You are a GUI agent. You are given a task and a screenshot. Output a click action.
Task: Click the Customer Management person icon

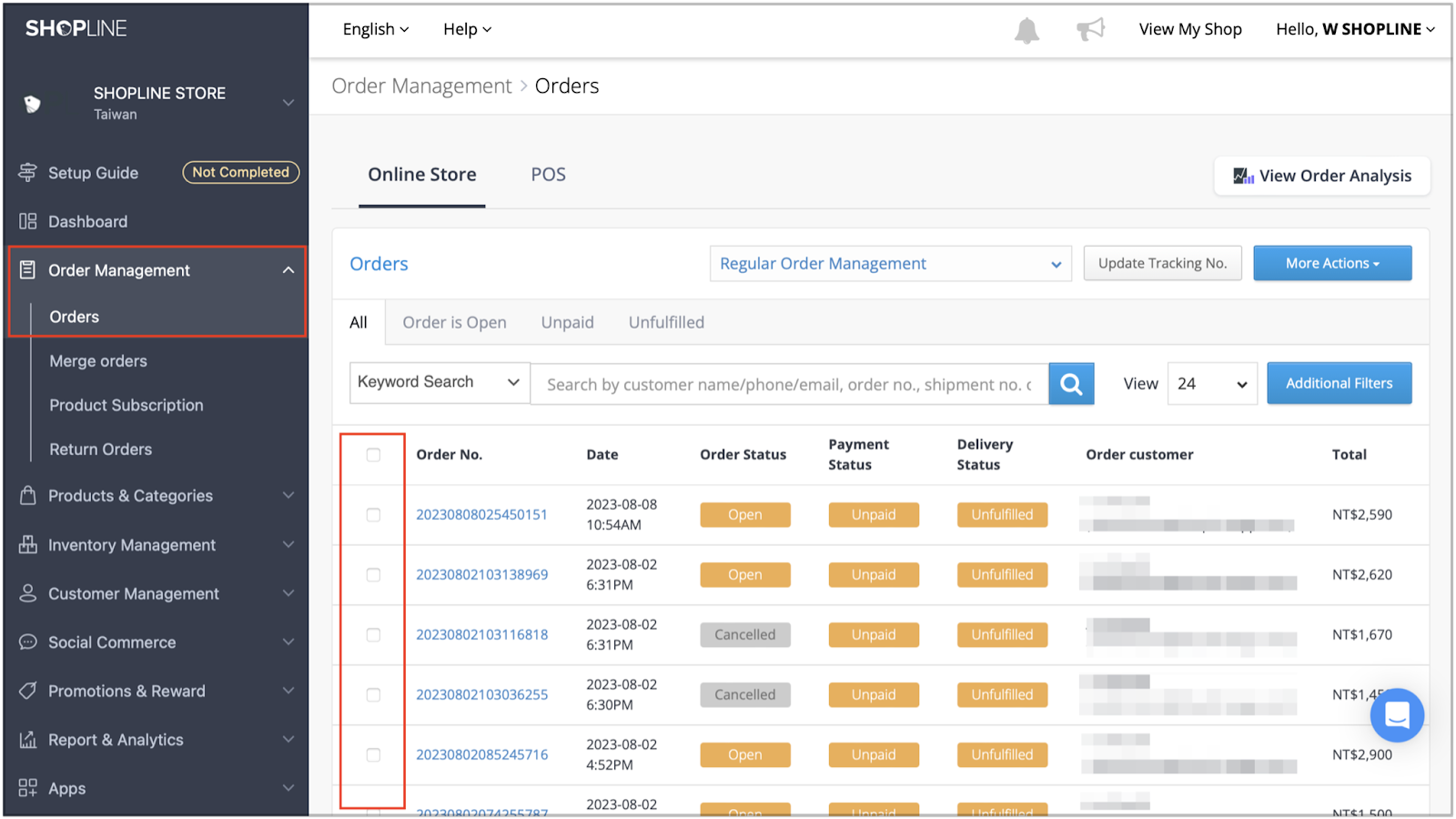pos(28,593)
